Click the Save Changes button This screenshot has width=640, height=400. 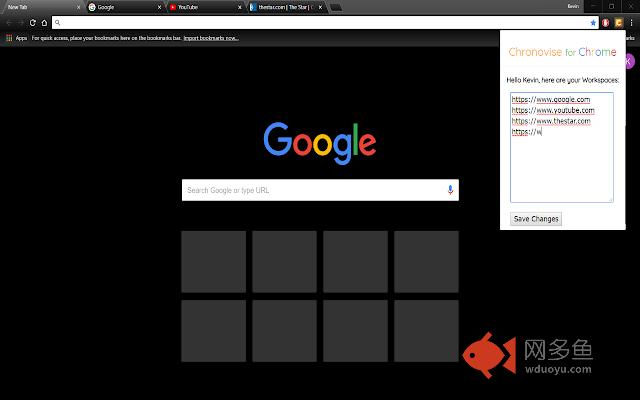pyautogui.click(x=536, y=219)
